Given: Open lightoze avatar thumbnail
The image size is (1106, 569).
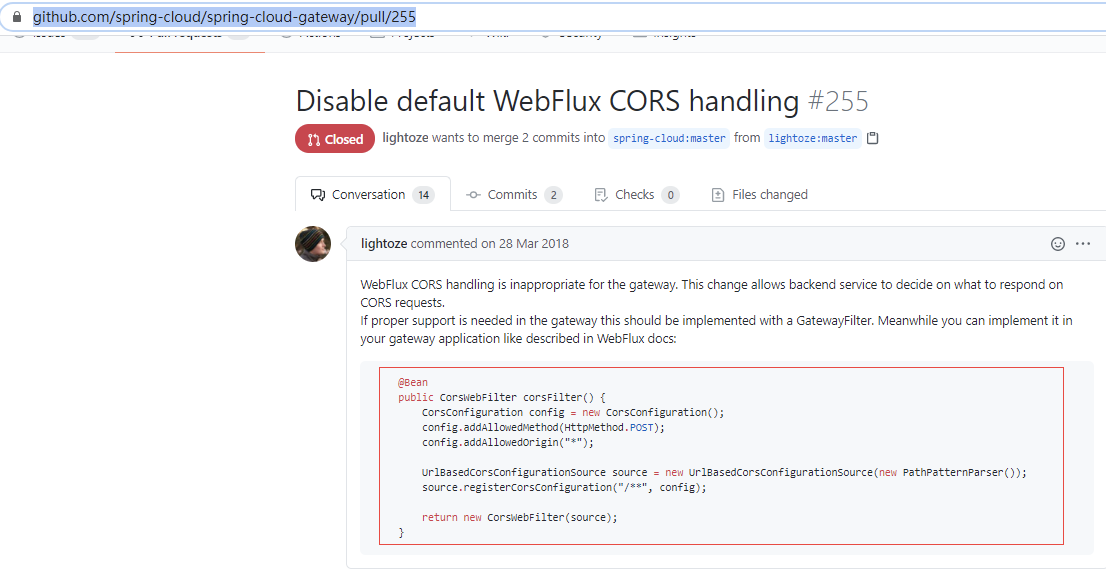Looking at the screenshot, I should (313, 244).
